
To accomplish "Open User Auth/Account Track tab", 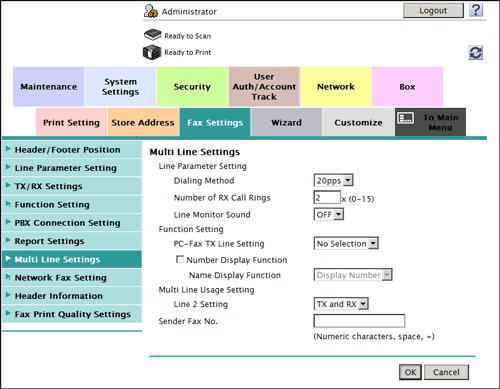I will 264,87.
